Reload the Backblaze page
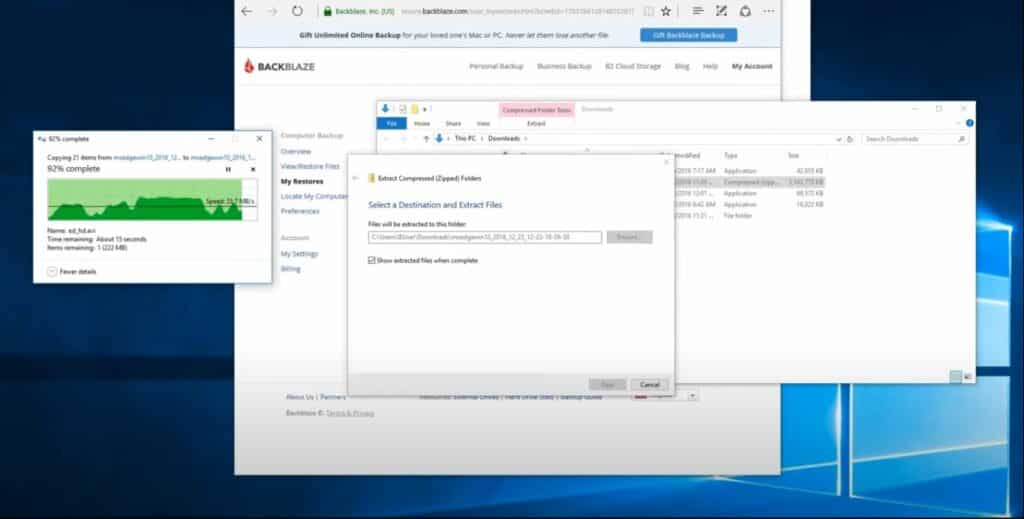1024x519 pixels. (x=297, y=11)
